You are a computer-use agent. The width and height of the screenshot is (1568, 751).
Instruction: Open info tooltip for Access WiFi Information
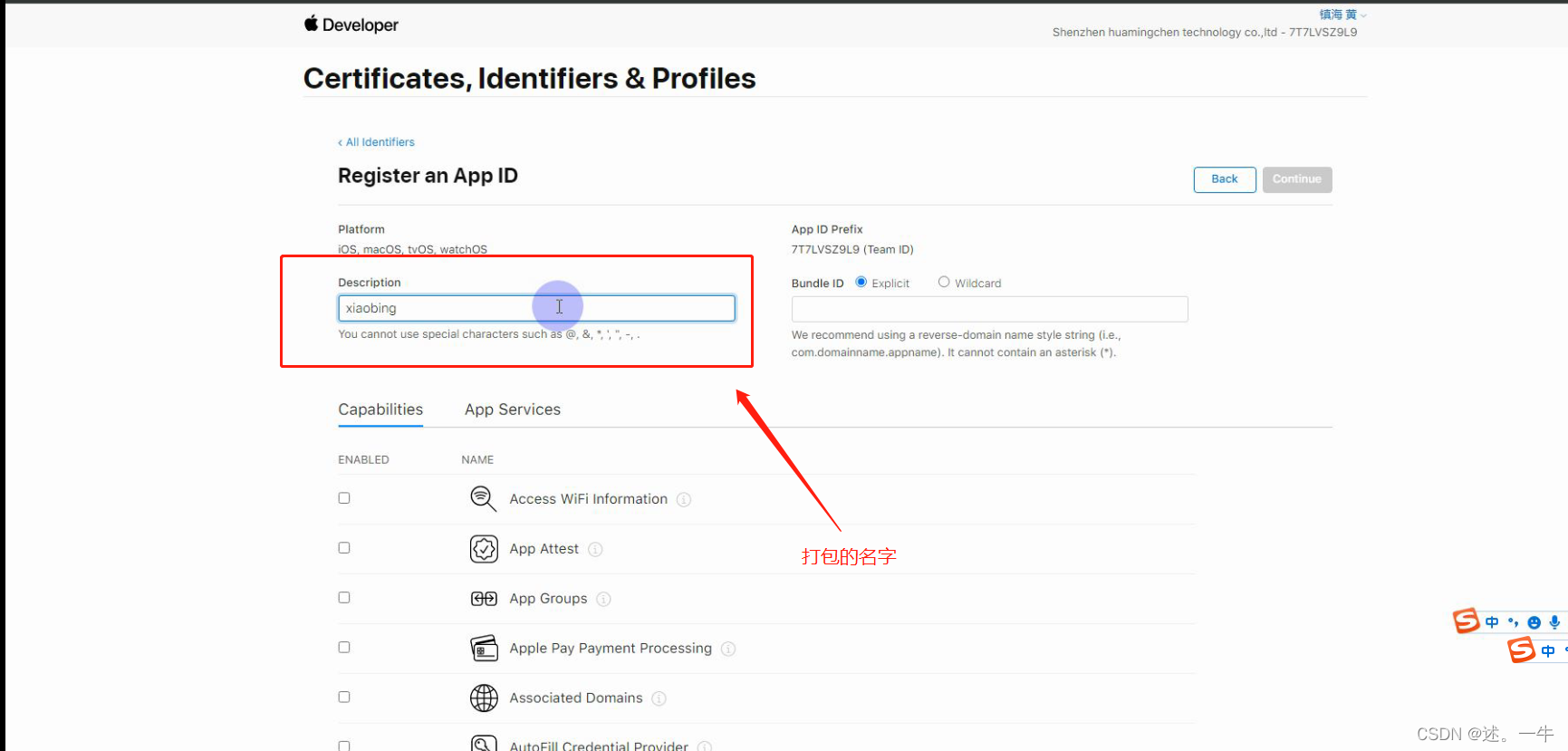tap(684, 499)
